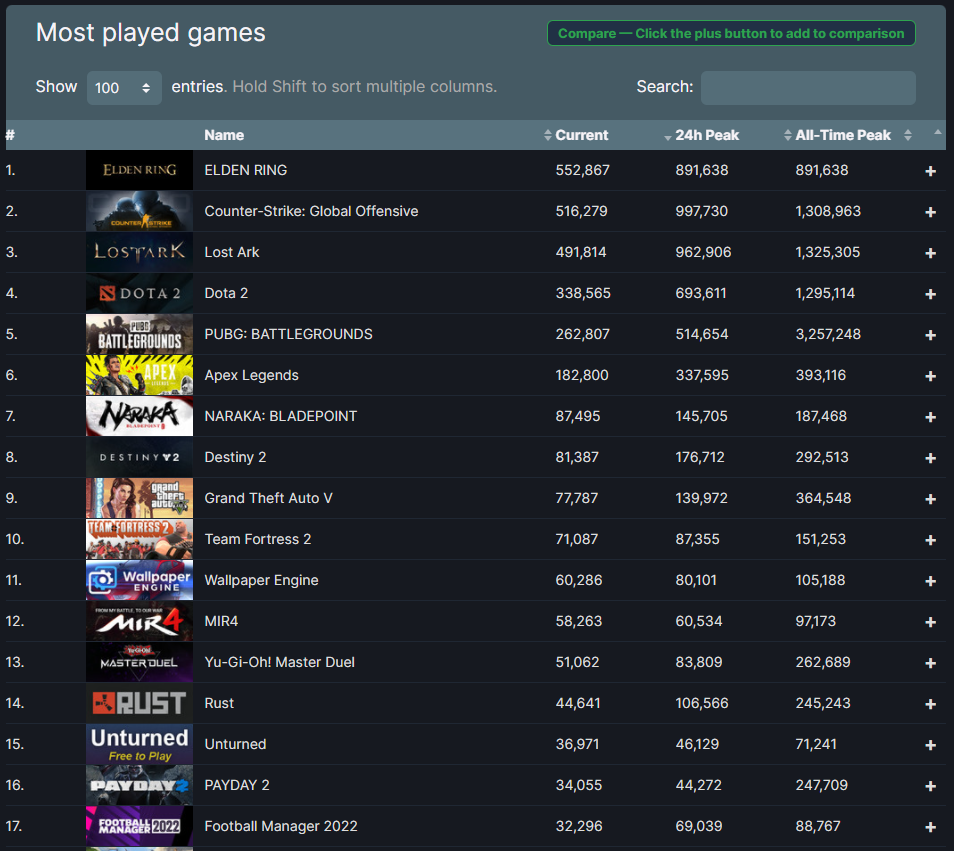
Task: Click the Apex Legends yellow thumbnail
Action: tap(139, 375)
